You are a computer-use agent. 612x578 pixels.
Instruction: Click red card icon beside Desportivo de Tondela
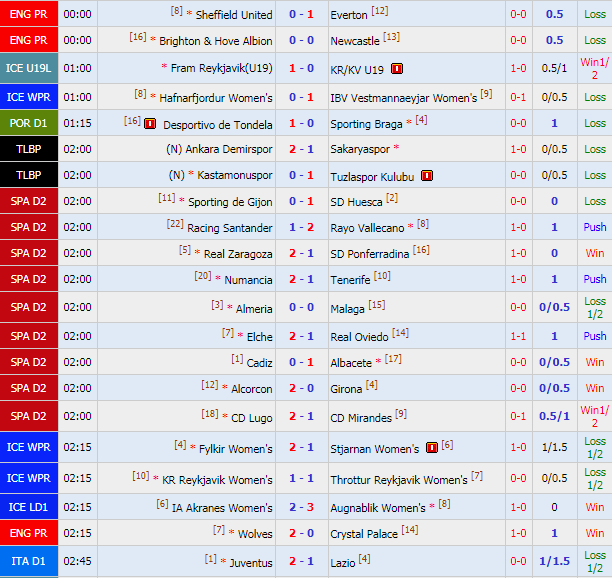coord(150,124)
